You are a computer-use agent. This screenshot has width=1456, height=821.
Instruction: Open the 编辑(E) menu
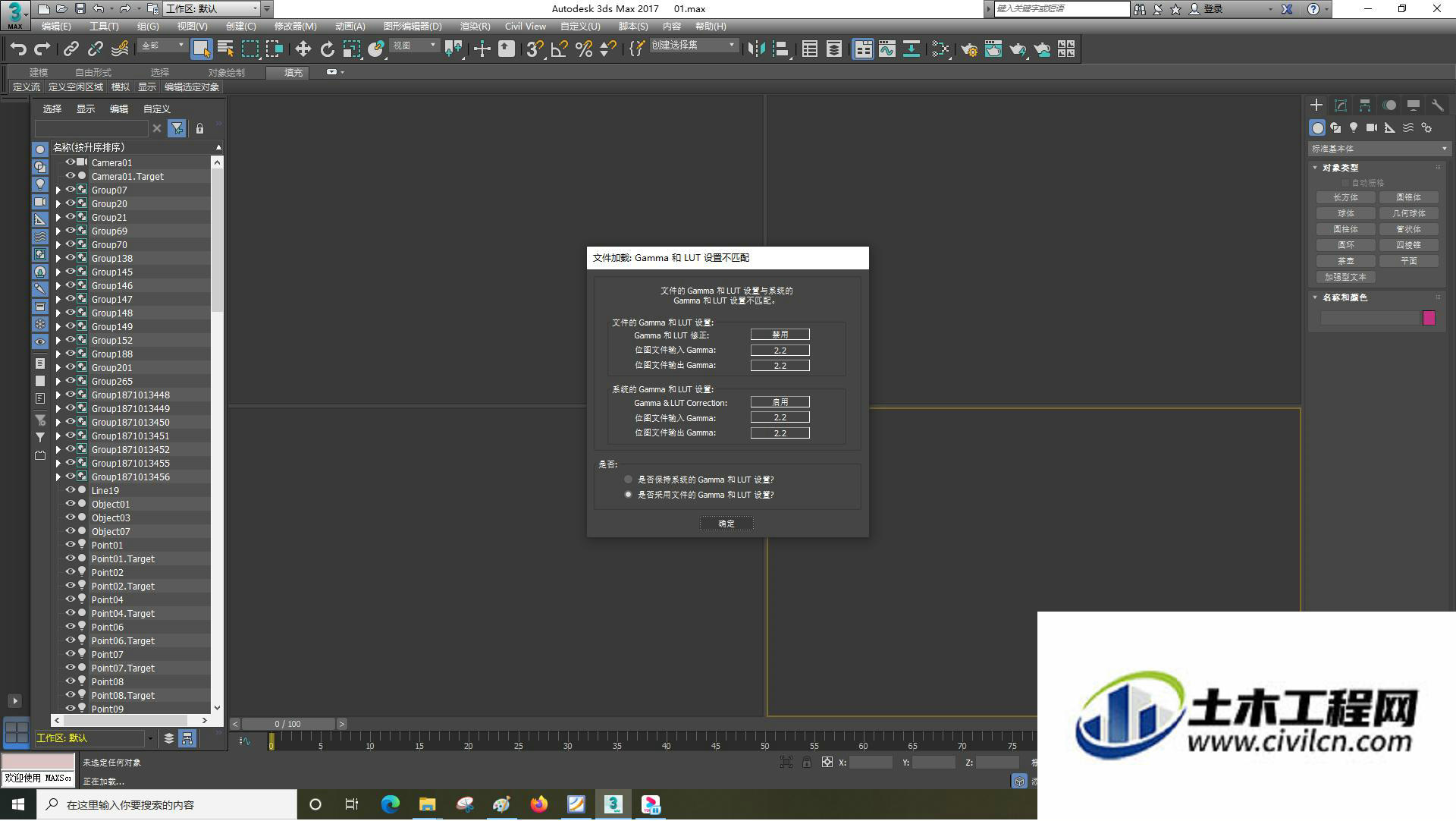(56, 27)
